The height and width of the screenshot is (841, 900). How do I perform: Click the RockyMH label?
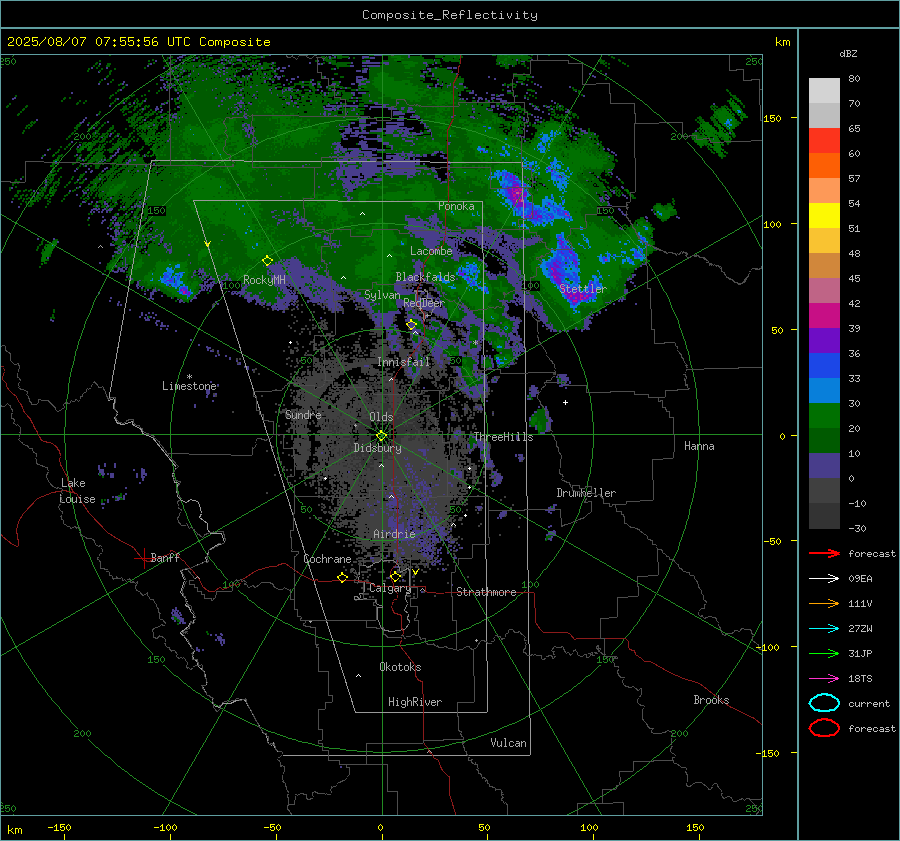[x=264, y=280]
